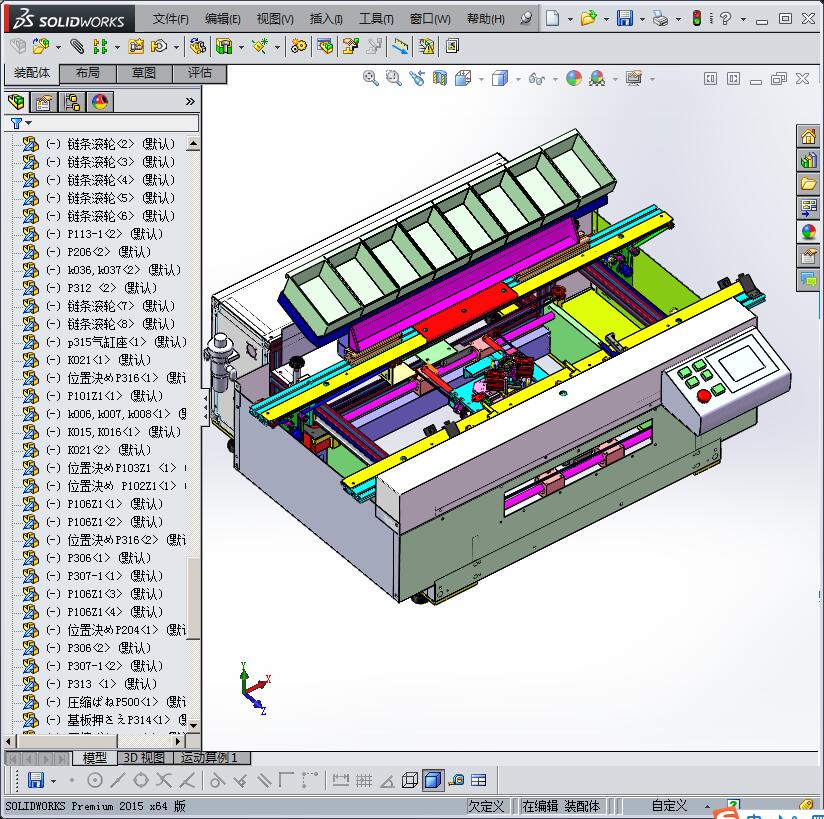Open the DisplayManager color wheel tab
Image resolution: width=824 pixels, height=819 pixels.
tap(99, 102)
